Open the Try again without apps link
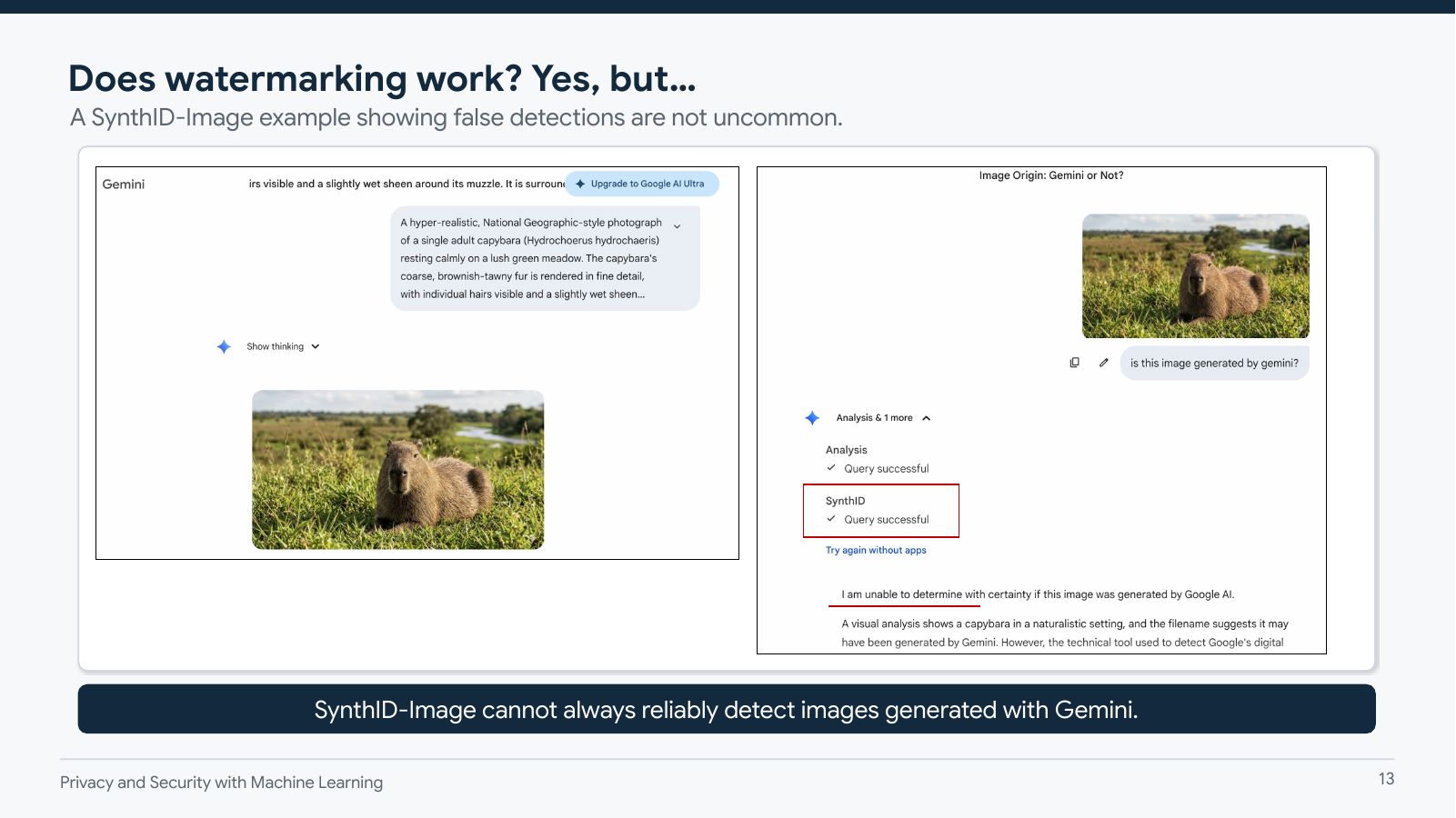The height and width of the screenshot is (818, 1456). [x=875, y=550]
